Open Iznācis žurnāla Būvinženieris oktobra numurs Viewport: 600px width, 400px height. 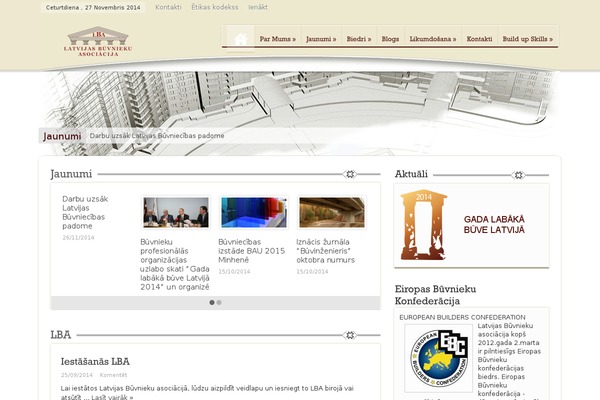pyautogui.click(x=325, y=251)
